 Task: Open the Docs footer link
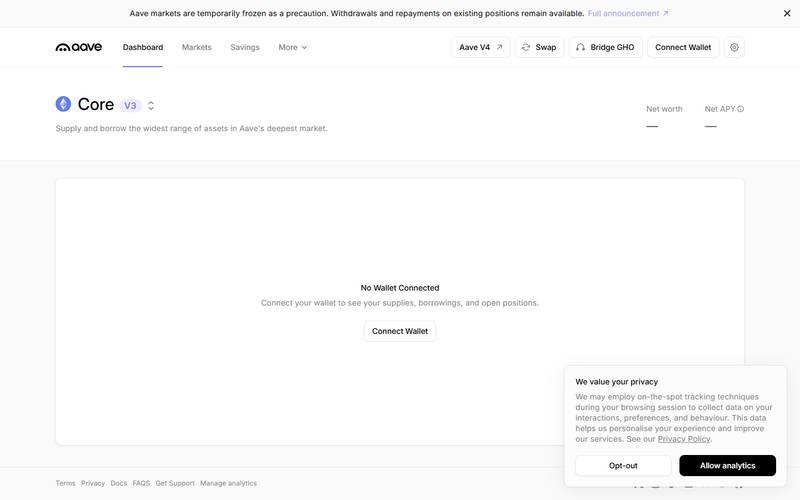(119, 483)
